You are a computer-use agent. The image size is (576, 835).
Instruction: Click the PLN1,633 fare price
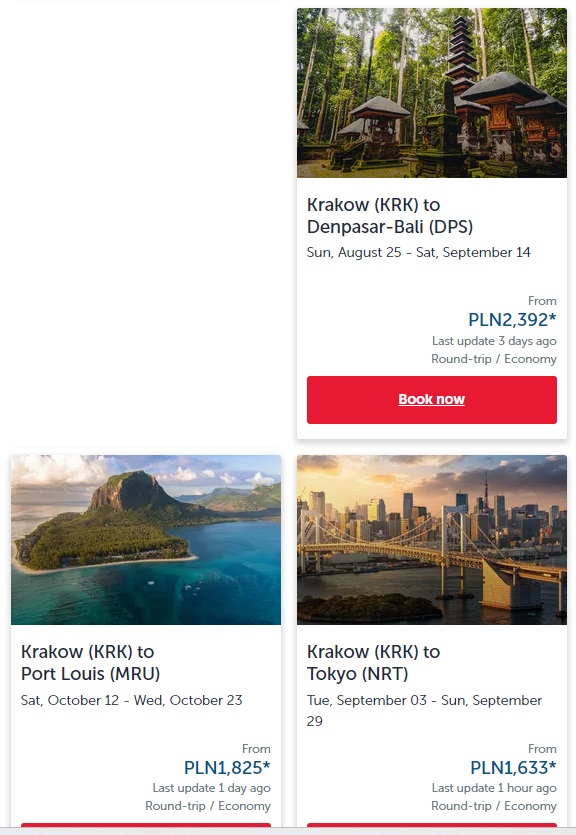pyautogui.click(x=513, y=767)
